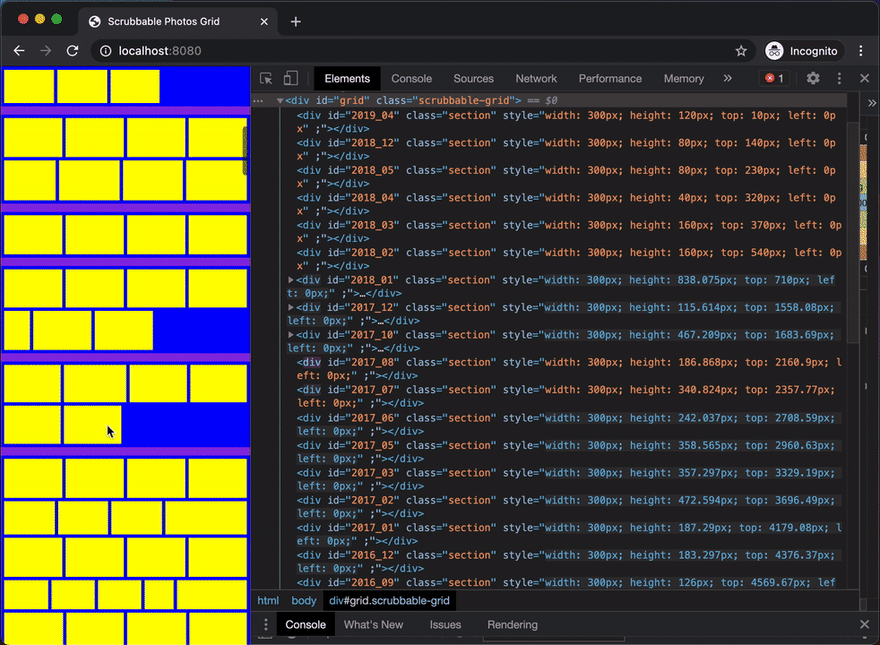
Task: Open DevTools settings gear
Action: pos(813,79)
